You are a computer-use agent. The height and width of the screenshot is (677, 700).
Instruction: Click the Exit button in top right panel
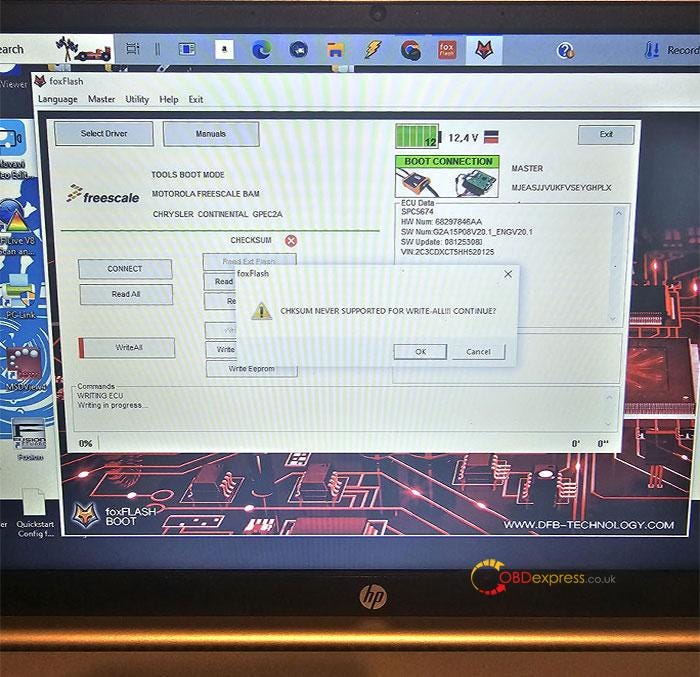pyautogui.click(x=606, y=134)
